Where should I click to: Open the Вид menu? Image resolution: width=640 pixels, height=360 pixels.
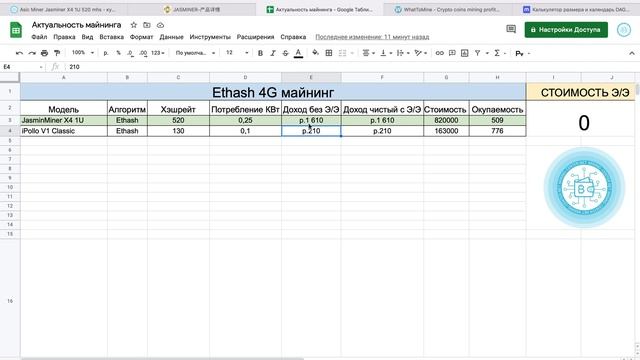87,37
